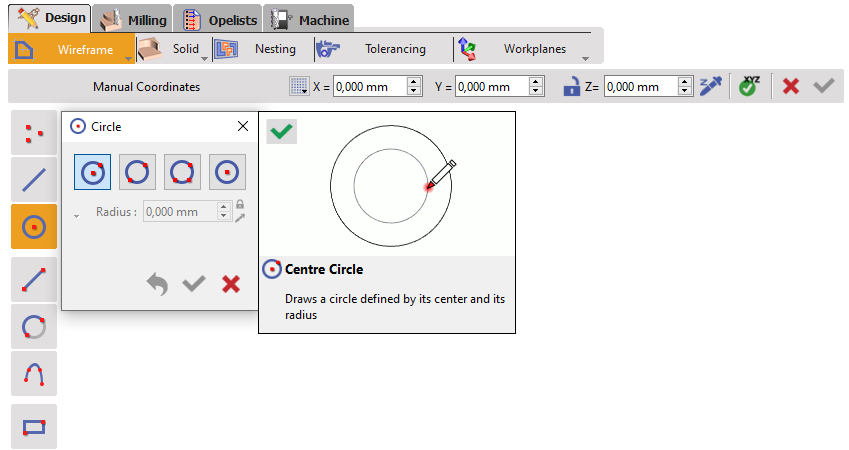Toggle the Radius lock icon
The image size is (849, 450).
click(x=239, y=205)
